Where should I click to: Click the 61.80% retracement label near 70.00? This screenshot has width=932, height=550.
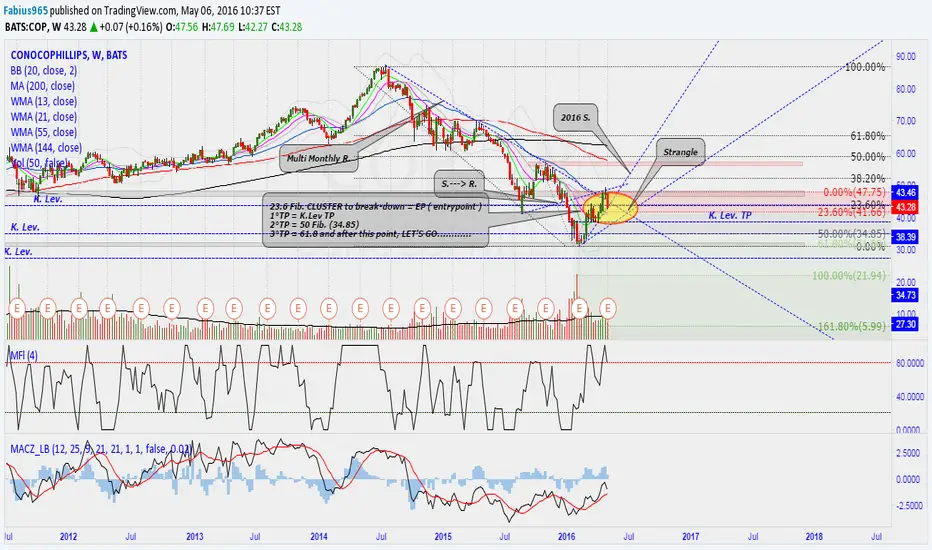868,136
